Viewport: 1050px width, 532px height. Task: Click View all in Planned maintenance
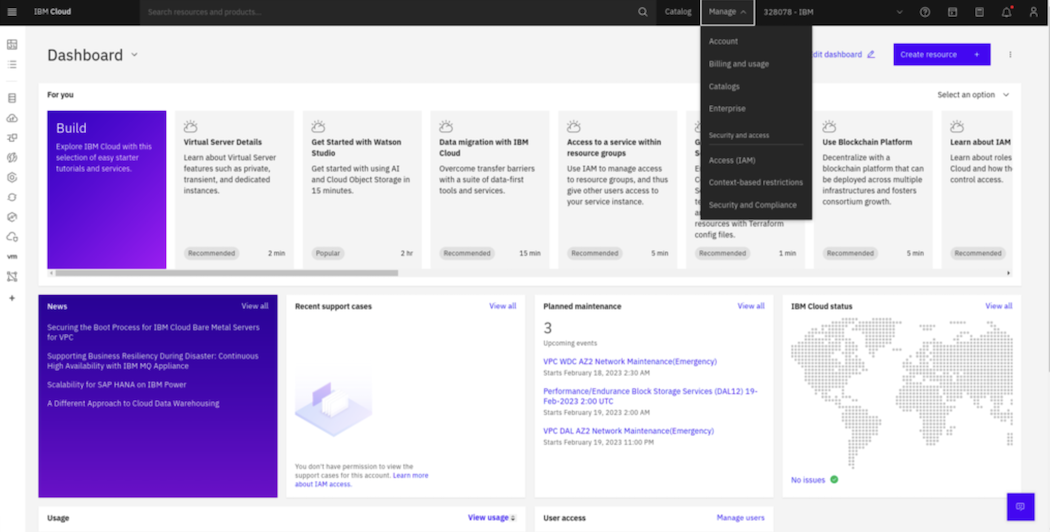[751, 306]
